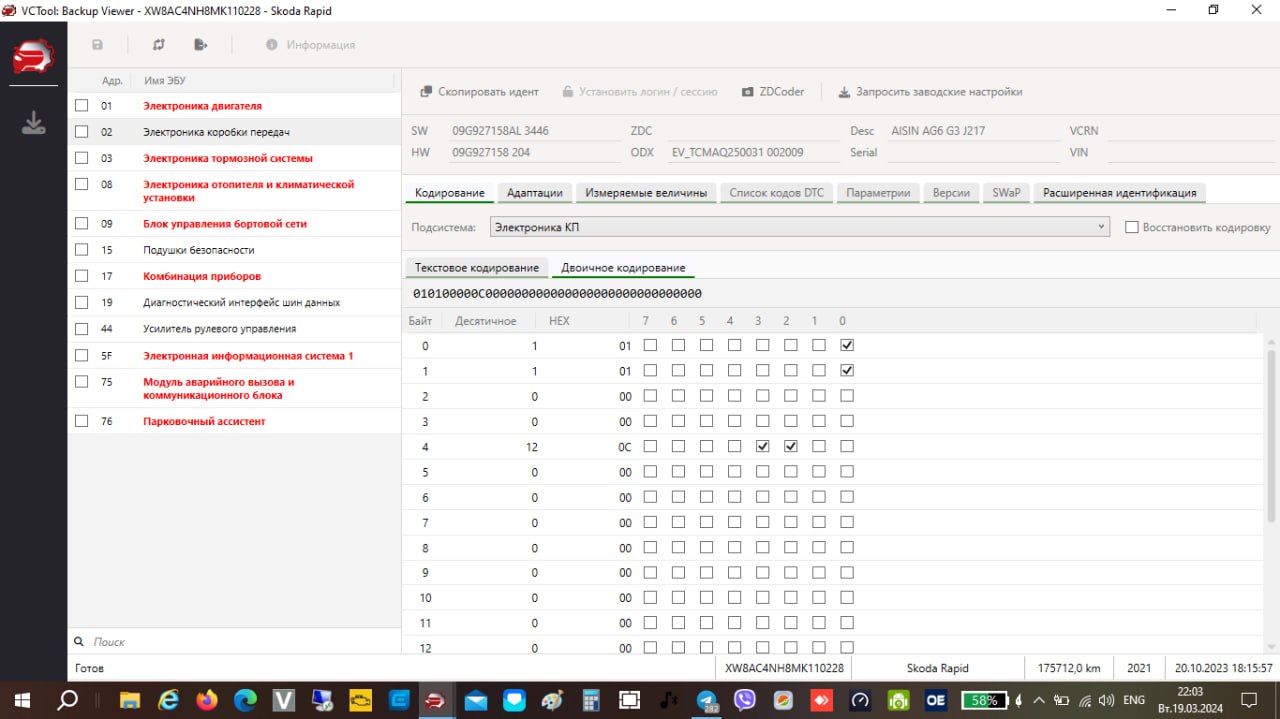1280x719 pixels.
Task: Open taskbar search magnifier
Action: [67, 699]
